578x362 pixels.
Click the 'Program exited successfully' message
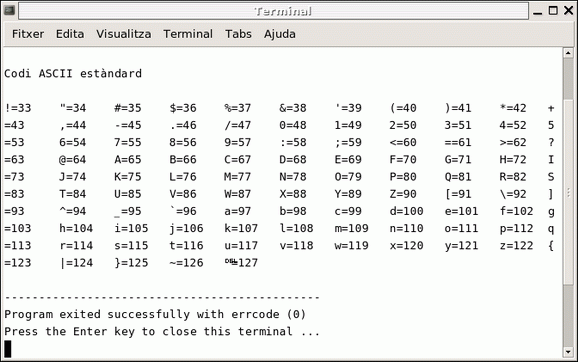pyautogui.click(x=155, y=314)
